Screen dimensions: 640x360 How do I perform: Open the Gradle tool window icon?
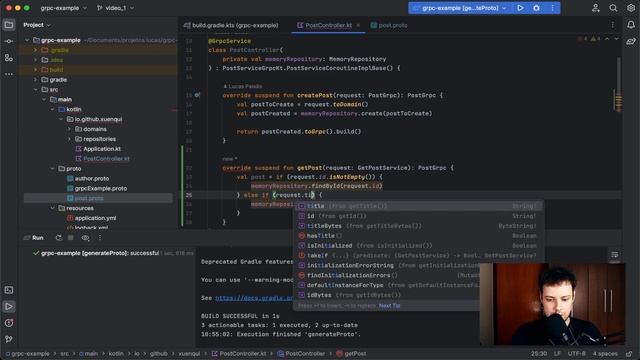tap(631, 41)
